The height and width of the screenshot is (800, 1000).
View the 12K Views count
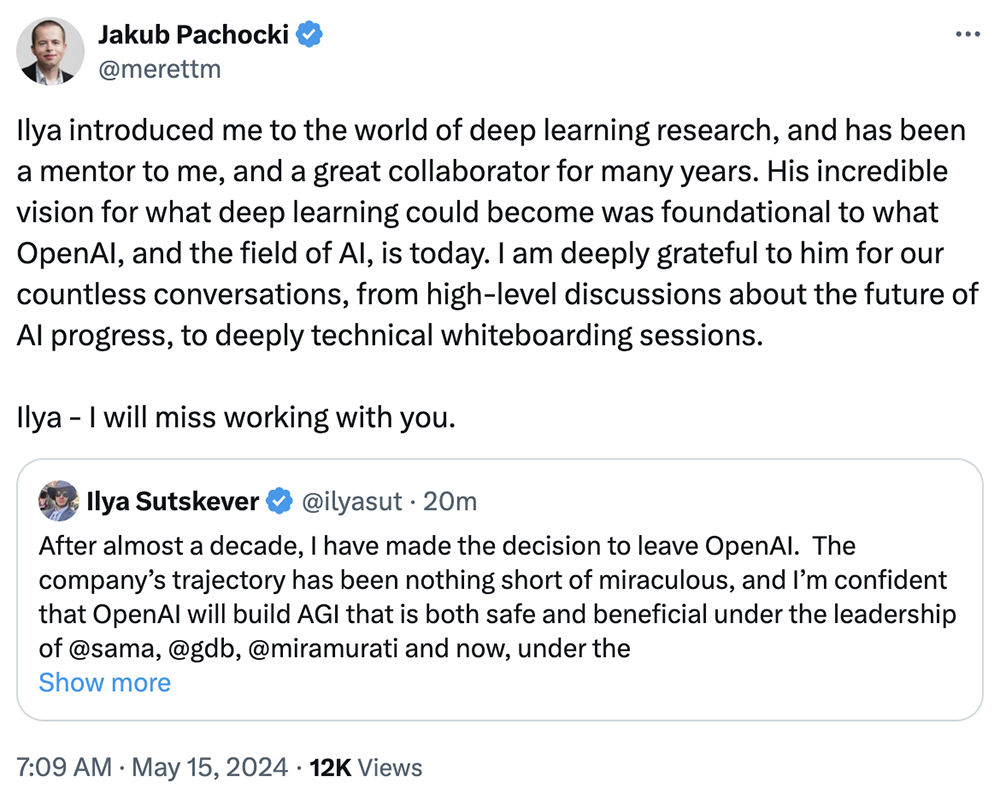(x=366, y=767)
